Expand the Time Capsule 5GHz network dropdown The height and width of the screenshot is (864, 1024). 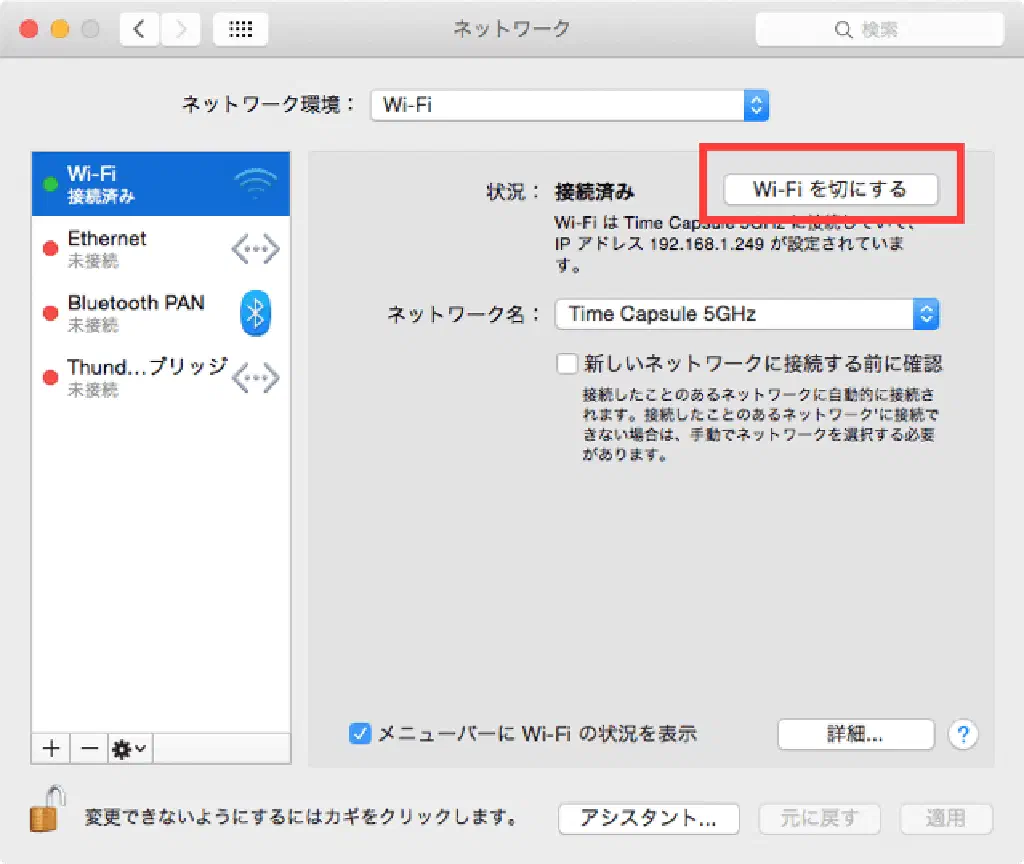tap(747, 314)
